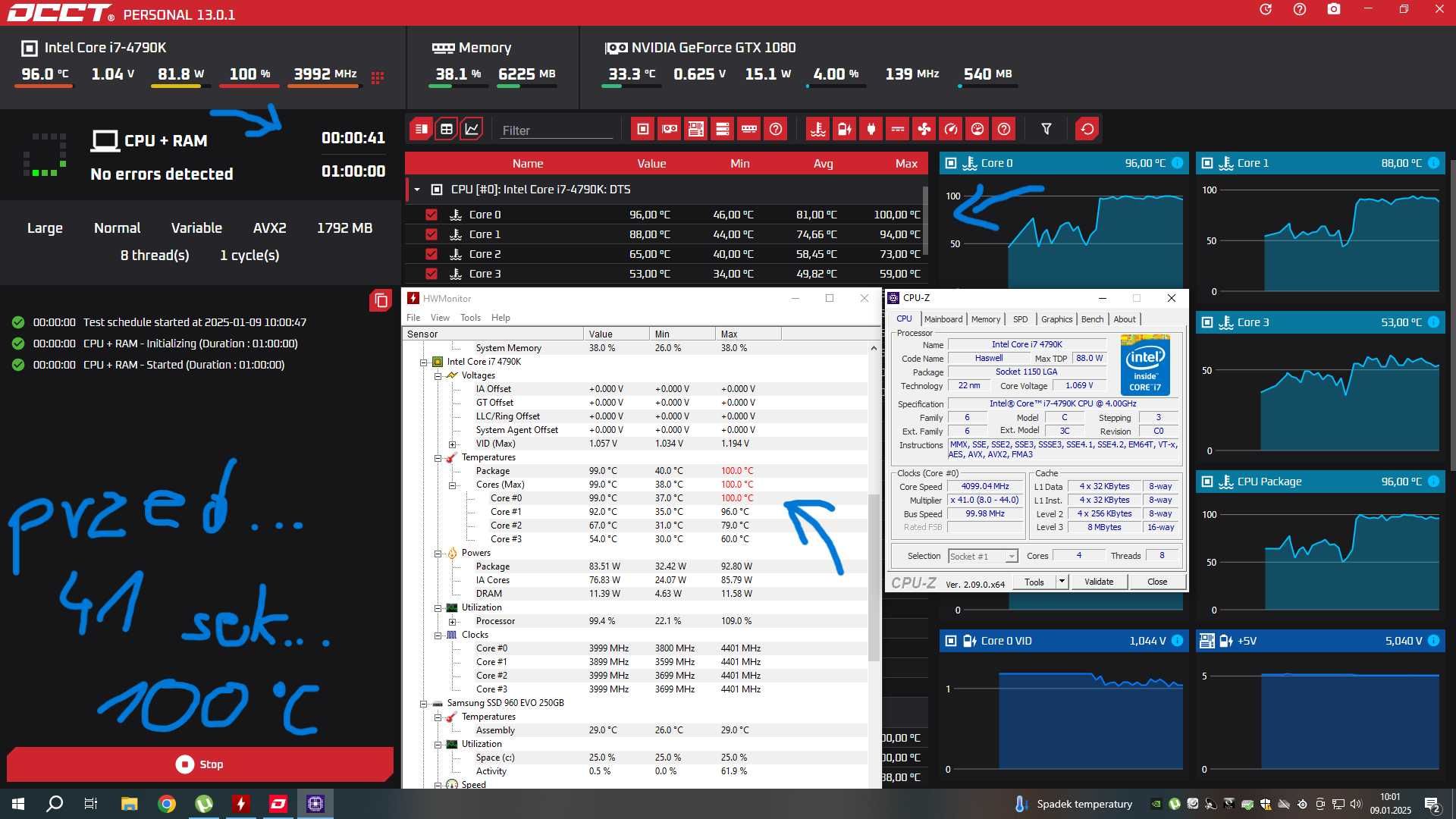Screen dimensions: 1456x819
Task: Open HWMonitor View menu
Action: [440, 318]
